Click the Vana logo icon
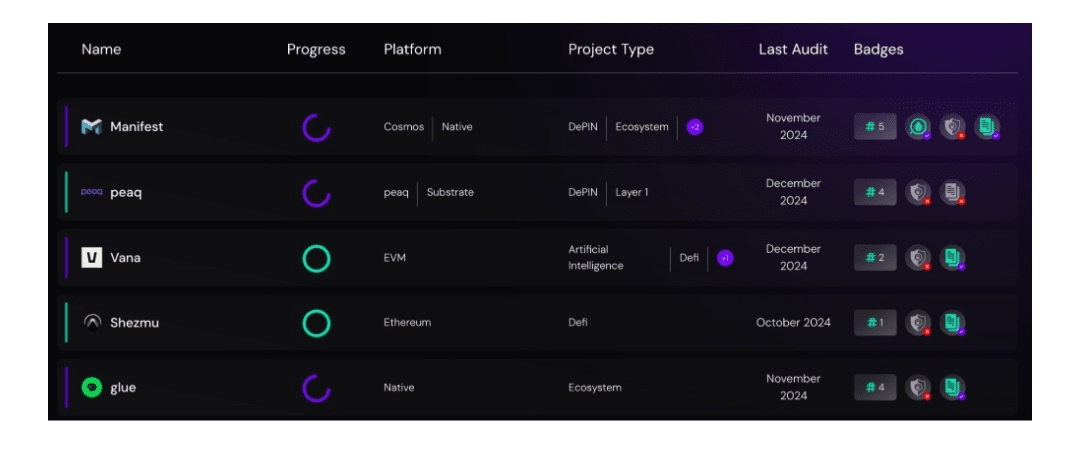The image size is (1080, 452). [91, 258]
